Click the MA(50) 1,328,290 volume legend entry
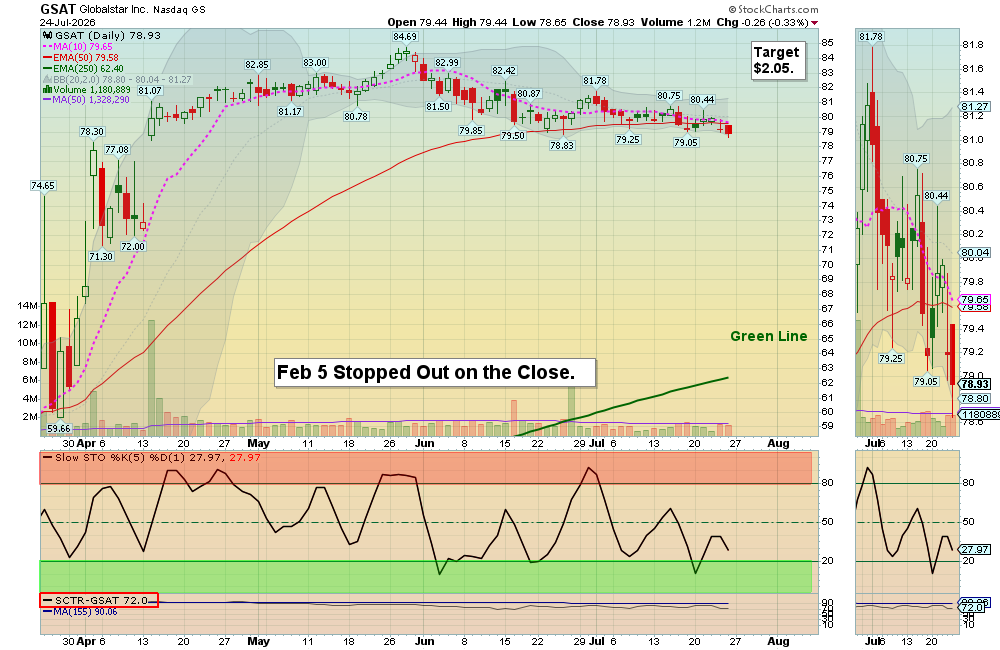 coord(86,100)
